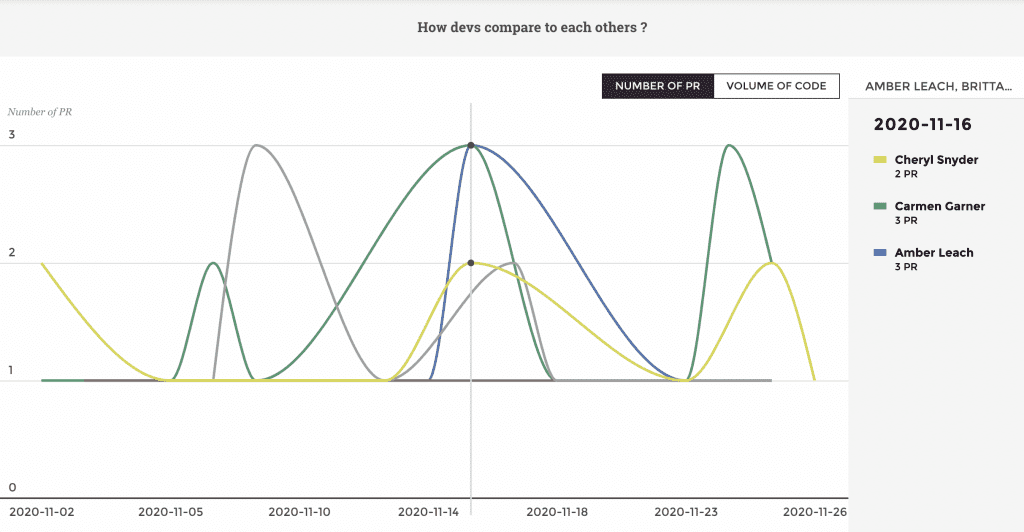Click the data point marker at 3 PR

471,146
